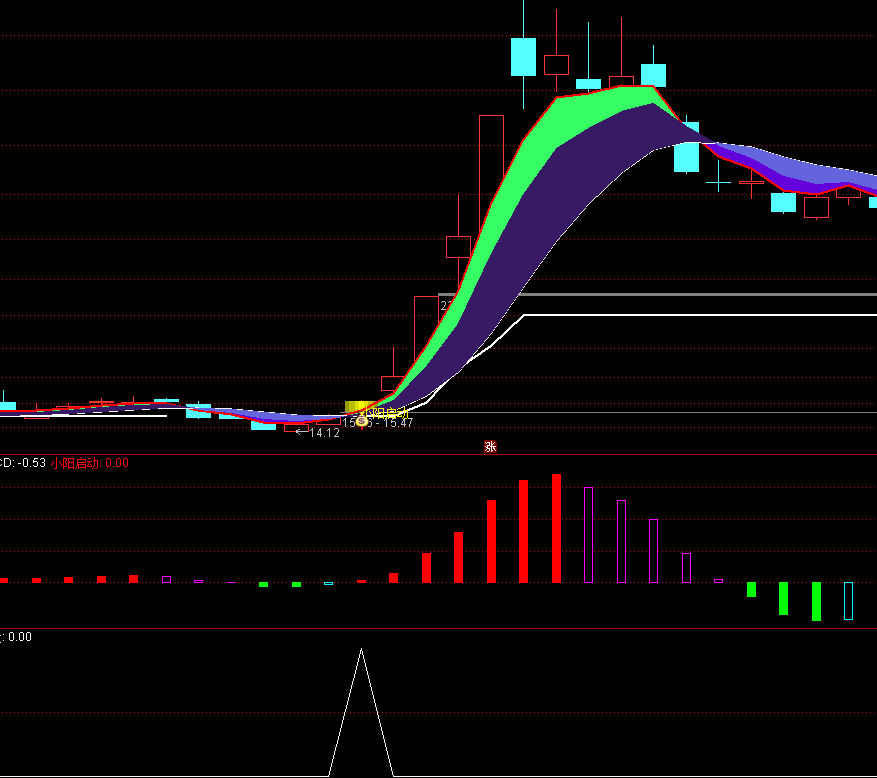
Task: Click the 15.47 price range label
Action: point(398,423)
